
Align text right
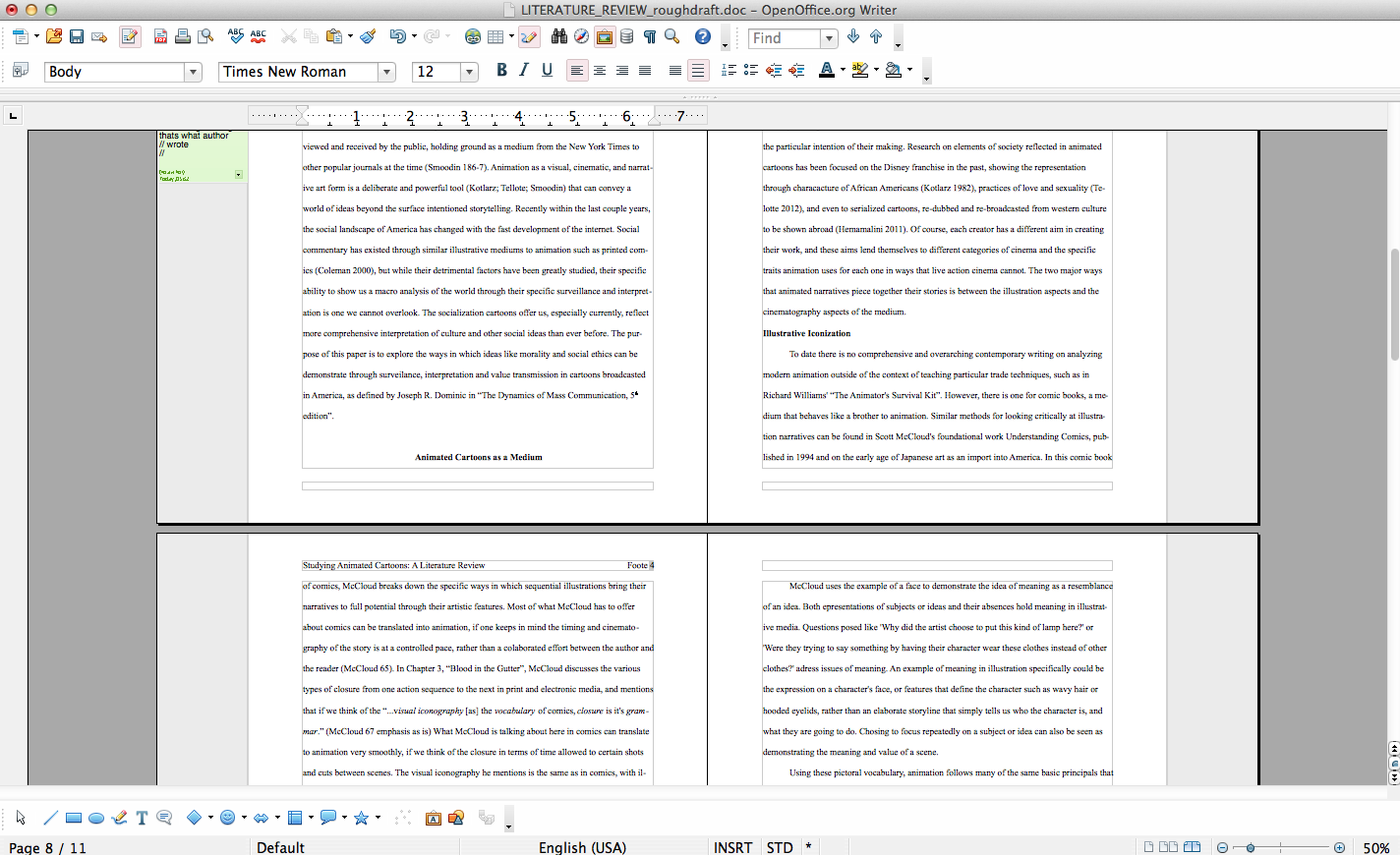622,71
